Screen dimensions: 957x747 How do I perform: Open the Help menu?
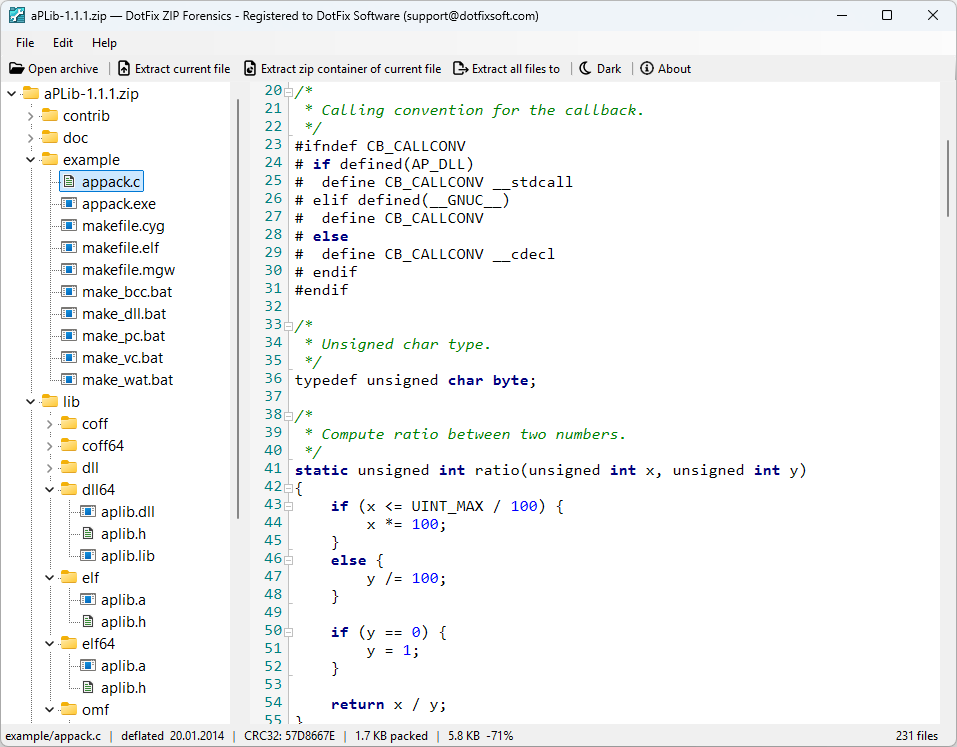click(x=104, y=43)
